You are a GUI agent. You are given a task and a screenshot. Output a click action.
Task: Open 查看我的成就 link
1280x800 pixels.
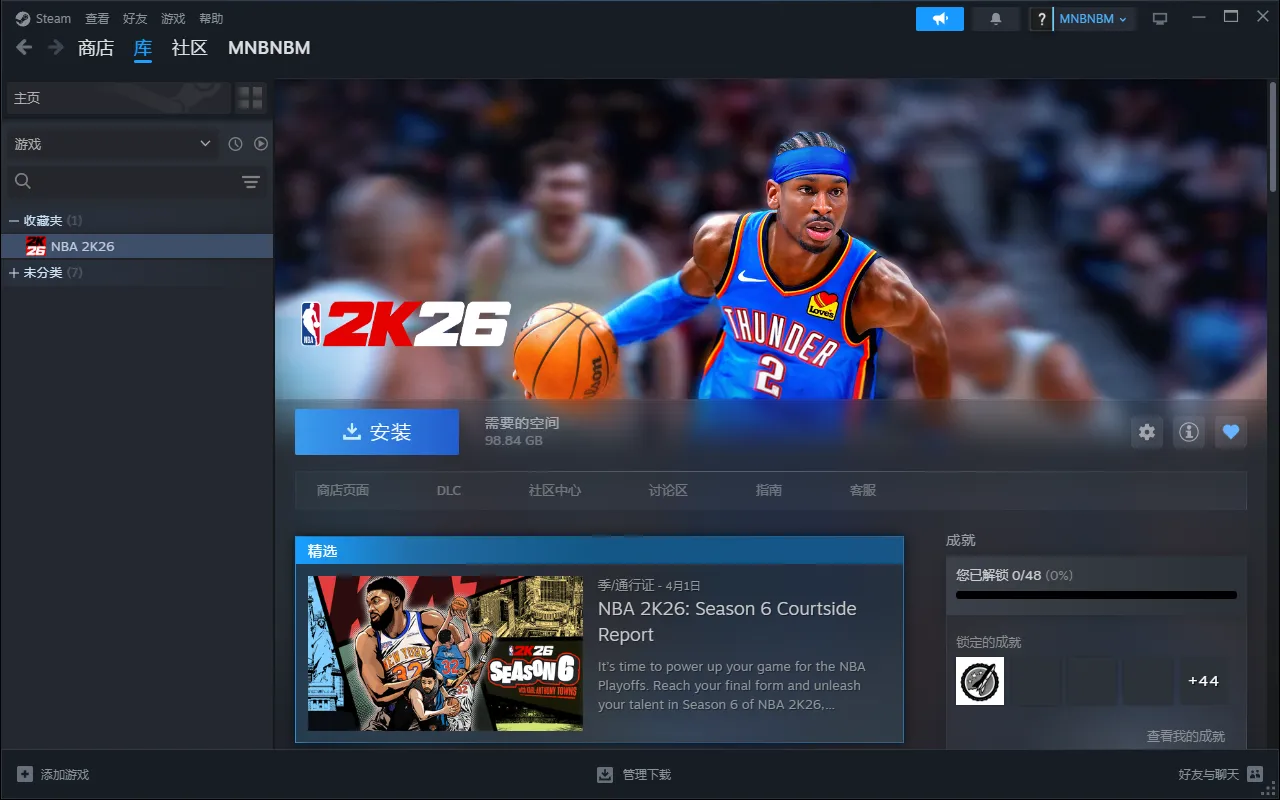1185,736
